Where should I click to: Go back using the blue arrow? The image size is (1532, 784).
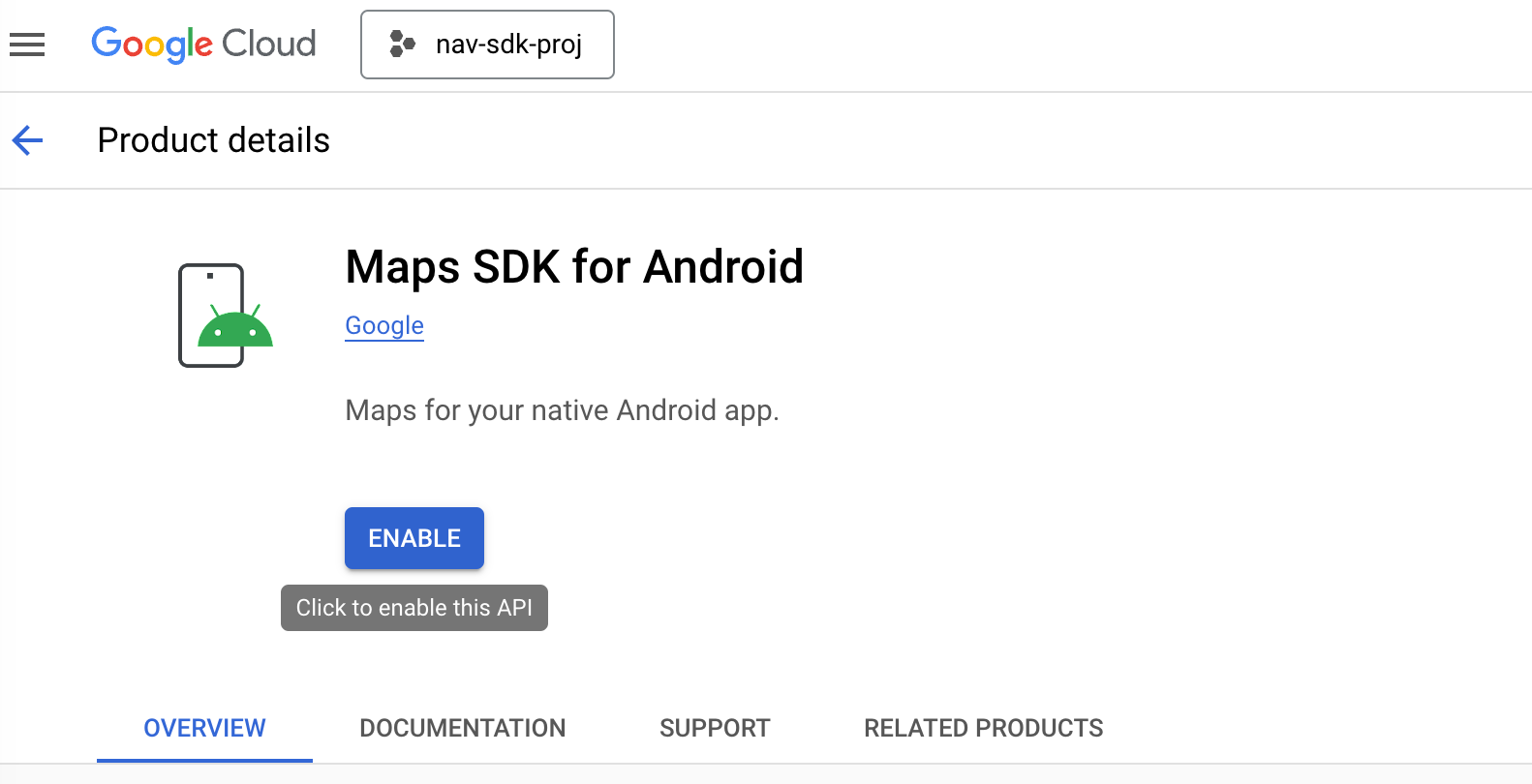click(28, 140)
